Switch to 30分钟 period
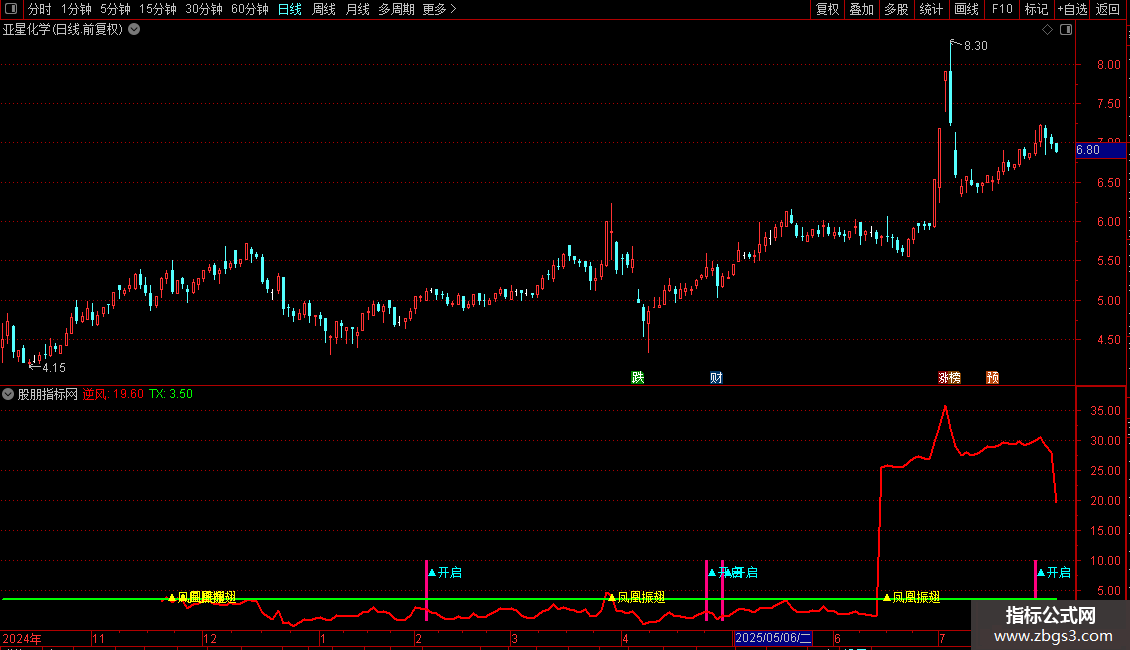The width and height of the screenshot is (1130, 650). click(x=204, y=9)
